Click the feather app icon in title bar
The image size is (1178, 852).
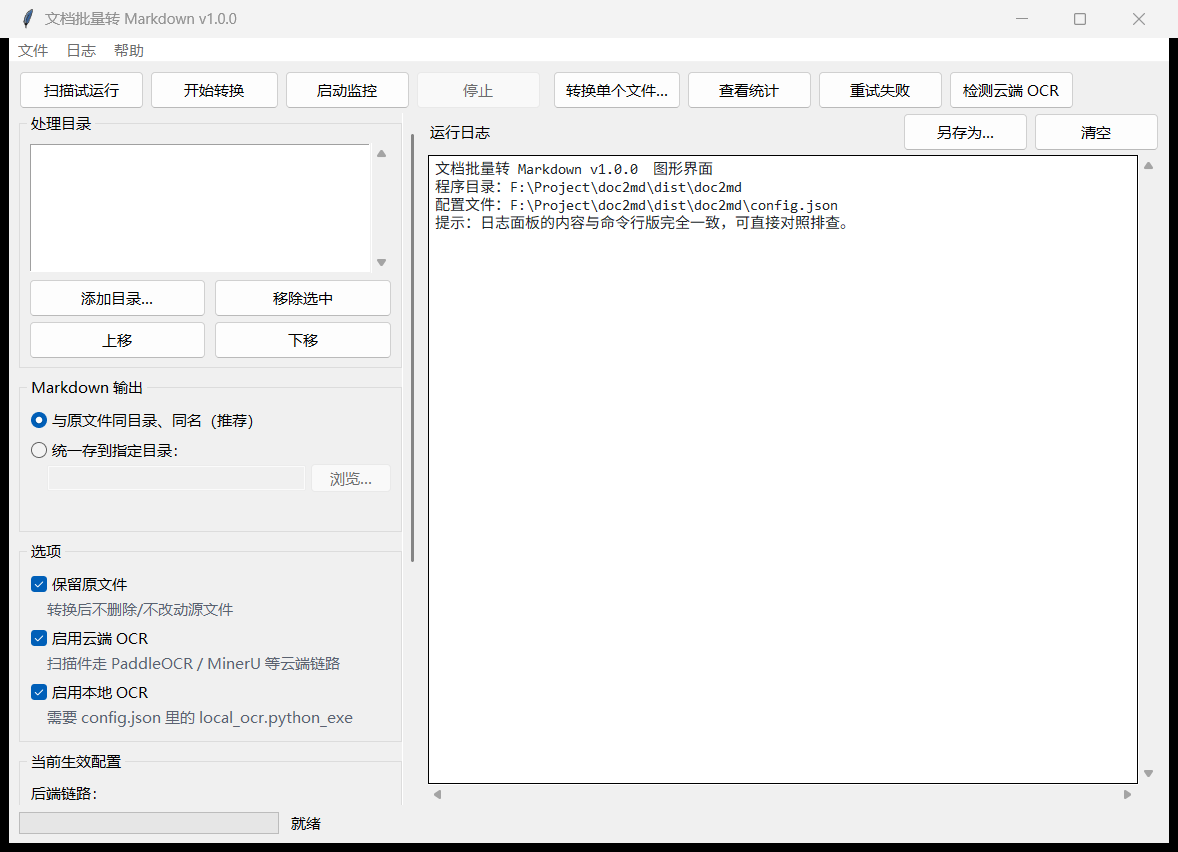point(28,19)
